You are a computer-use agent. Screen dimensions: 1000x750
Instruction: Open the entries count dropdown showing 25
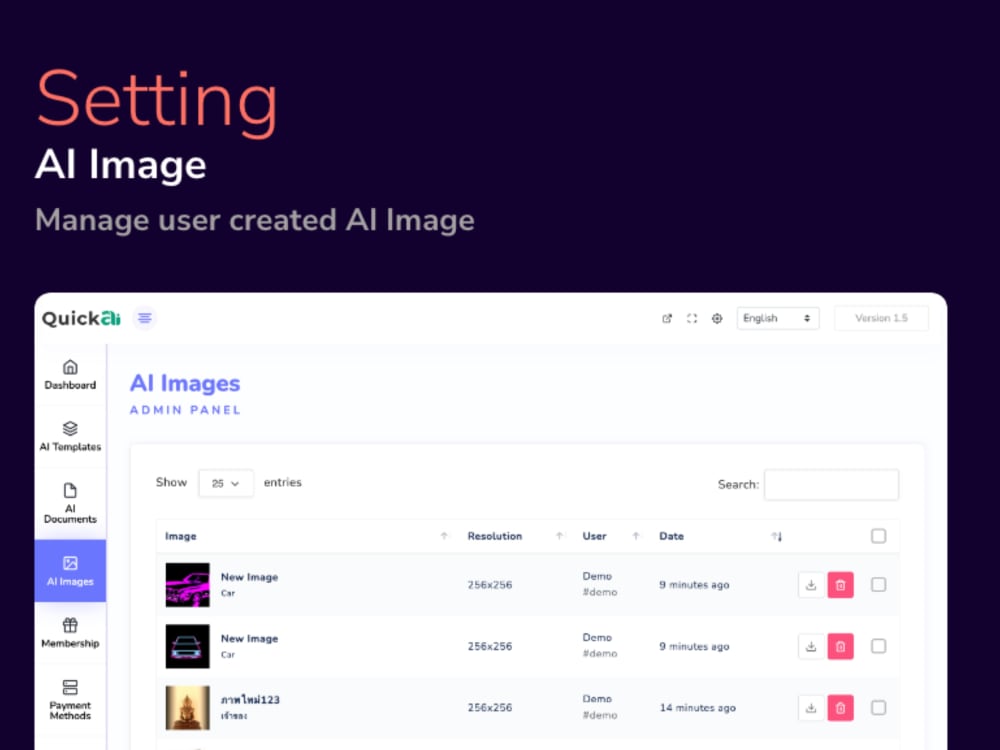click(x=226, y=483)
